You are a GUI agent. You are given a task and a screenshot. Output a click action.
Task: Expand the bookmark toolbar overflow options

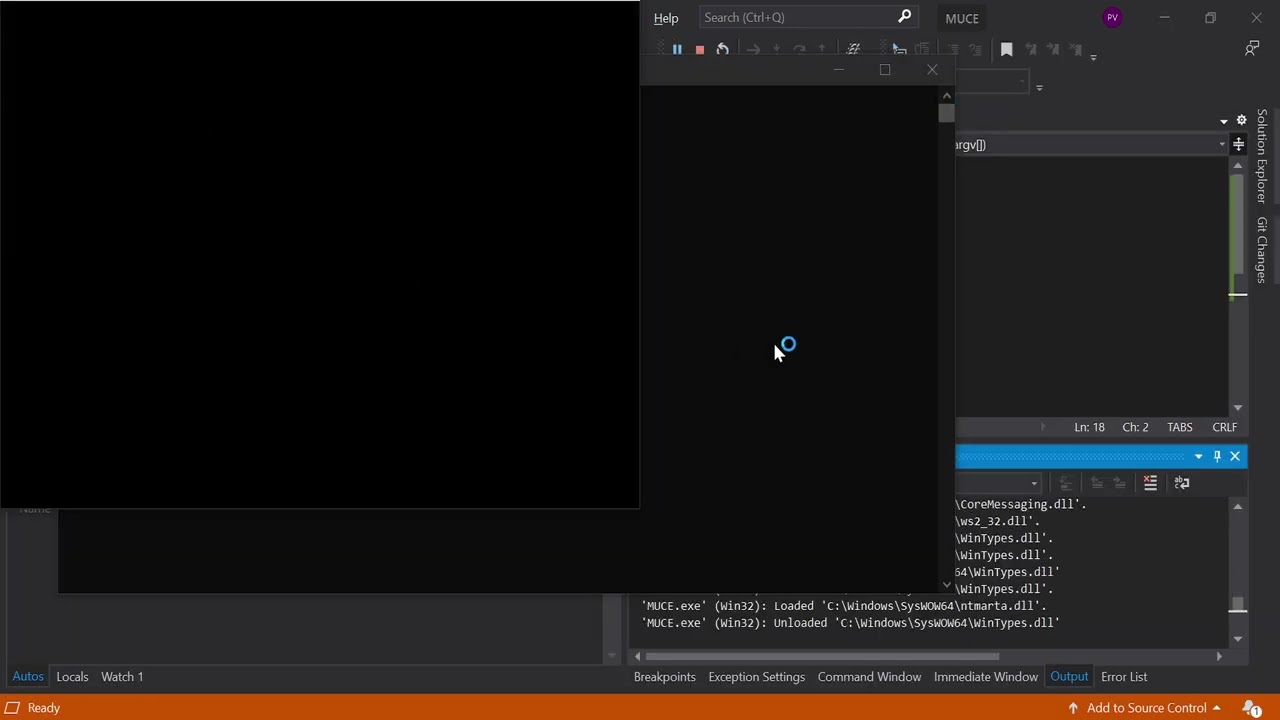coord(1093,57)
